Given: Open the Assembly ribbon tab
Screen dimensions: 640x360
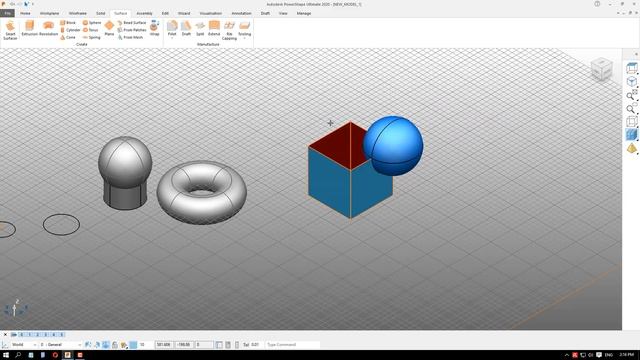Looking at the screenshot, I should click(x=144, y=13).
